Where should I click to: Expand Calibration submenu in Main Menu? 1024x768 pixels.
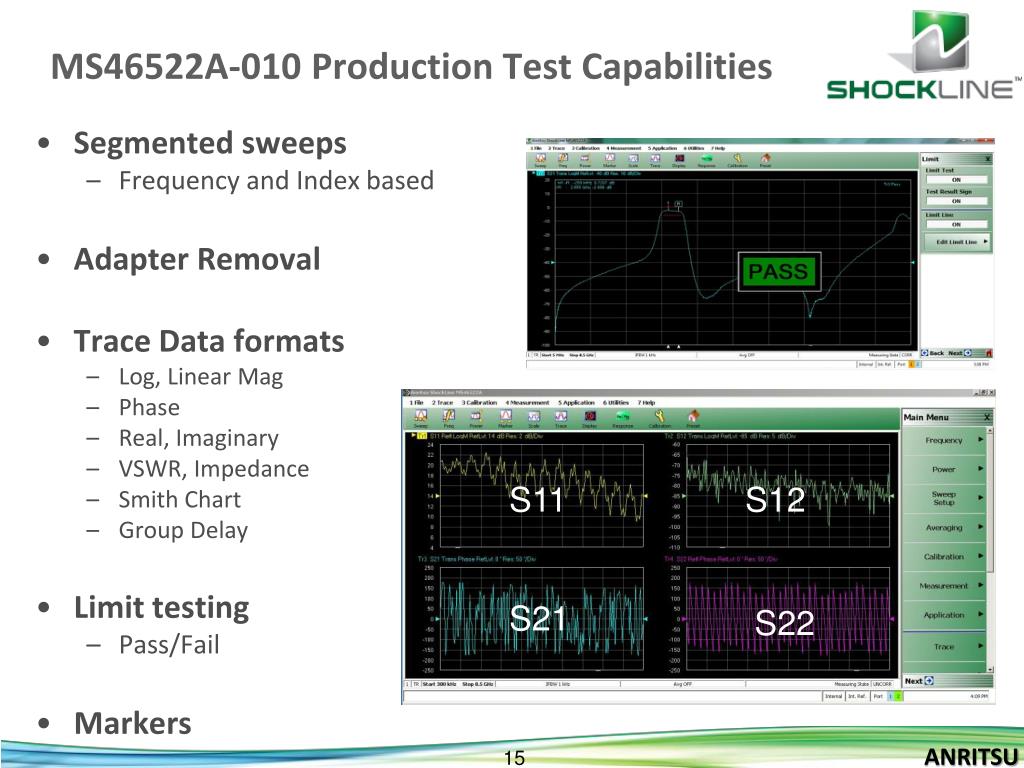pyautogui.click(x=944, y=556)
